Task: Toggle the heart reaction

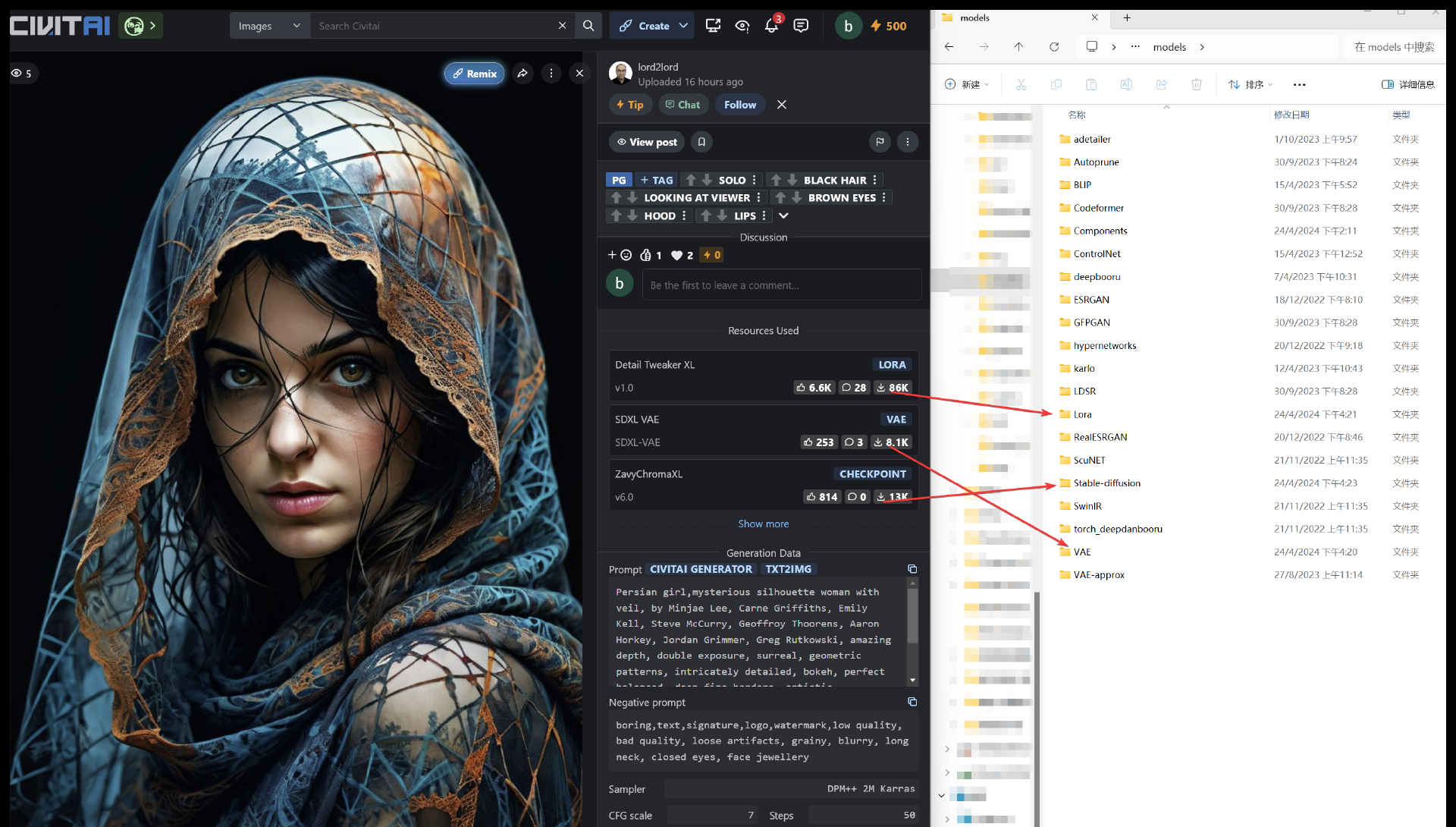Action: click(x=682, y=255)
